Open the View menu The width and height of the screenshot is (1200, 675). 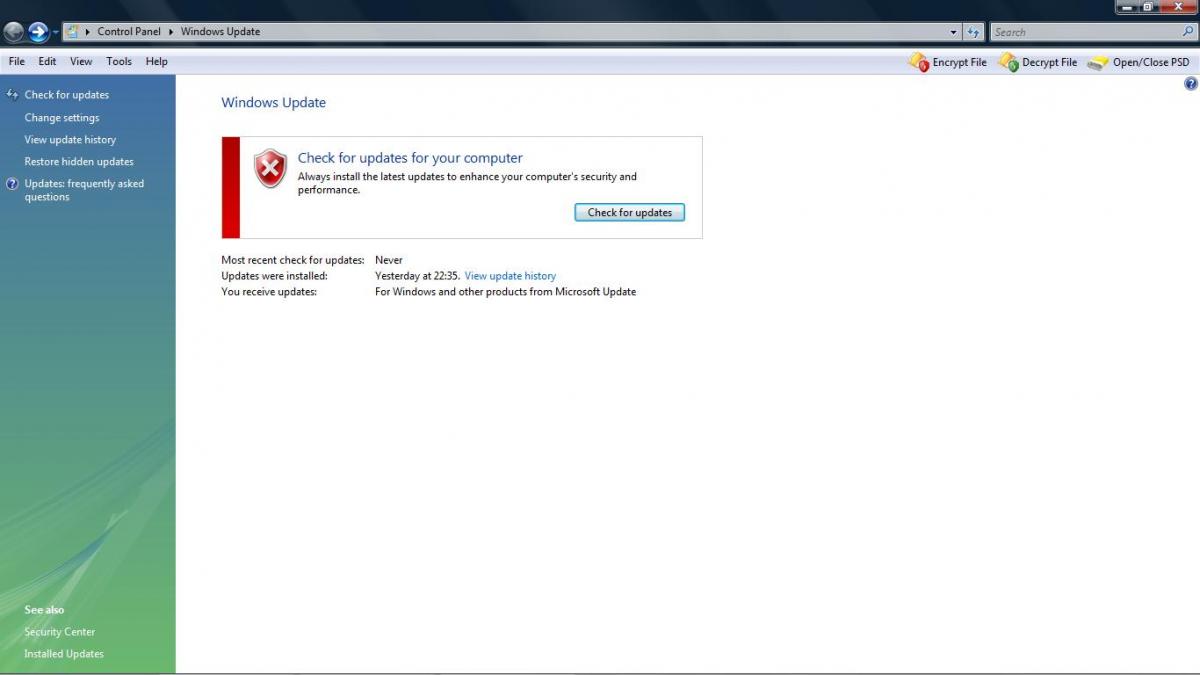coord(81,62)
